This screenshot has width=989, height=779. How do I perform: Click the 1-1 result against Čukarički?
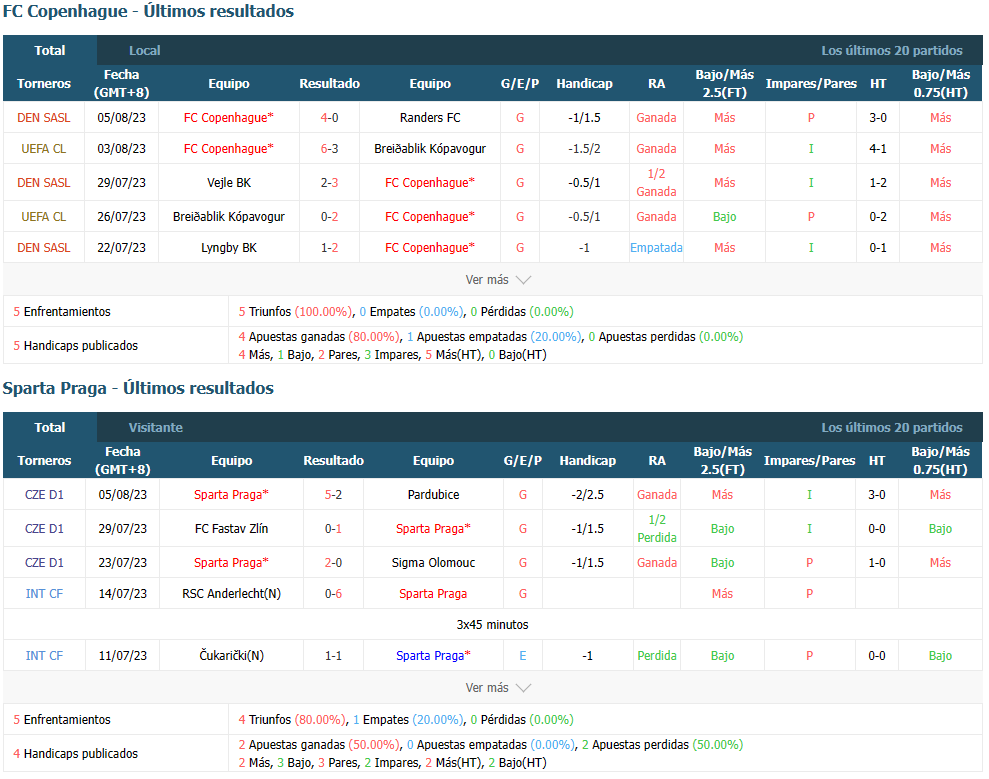click(x=333, y=656)
